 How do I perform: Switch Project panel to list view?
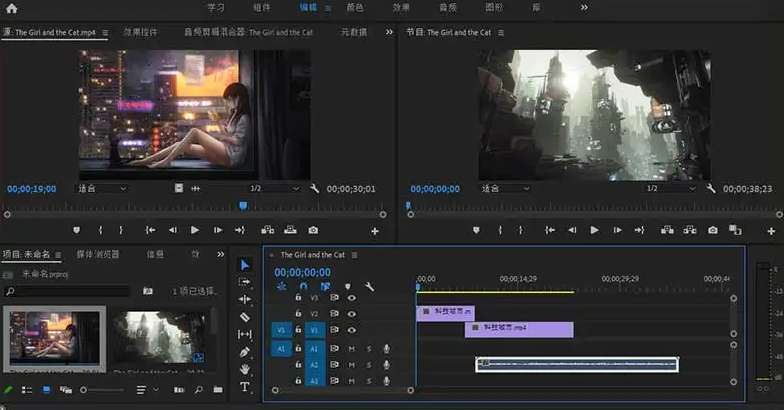point(27,390)
